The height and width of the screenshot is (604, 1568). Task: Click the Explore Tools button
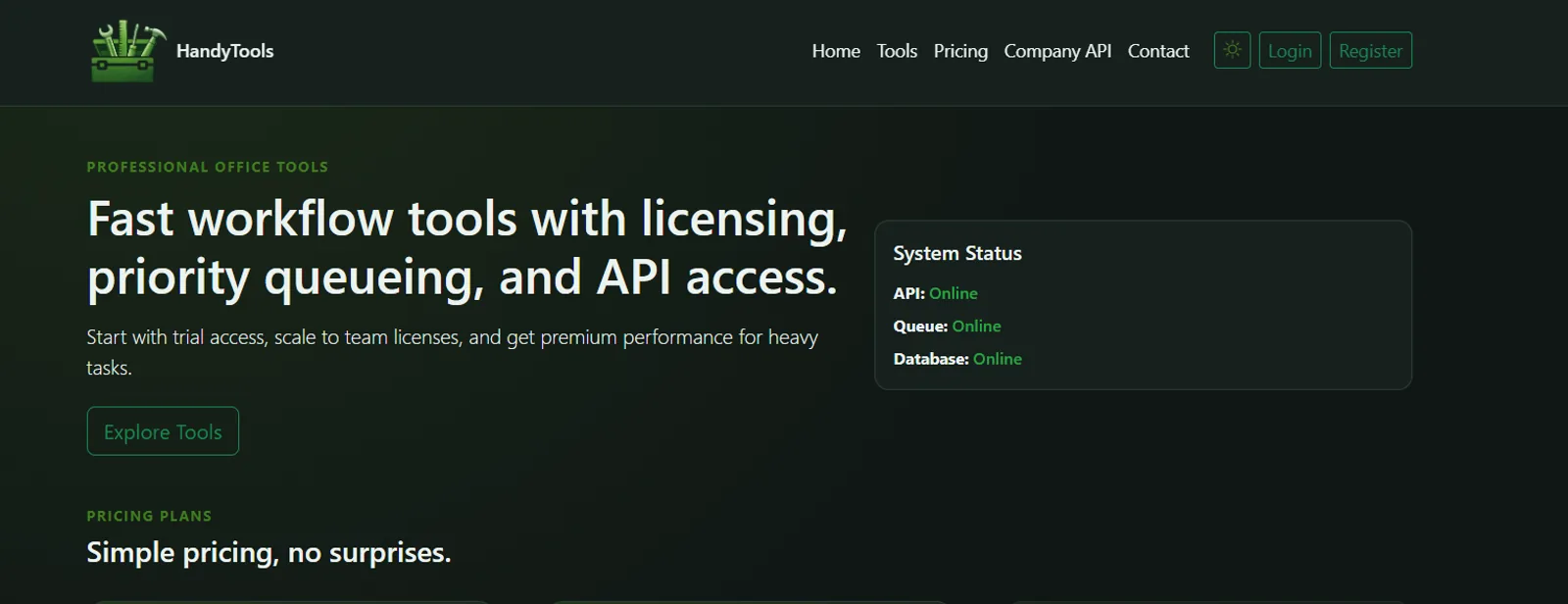click(x=163, y=431)
